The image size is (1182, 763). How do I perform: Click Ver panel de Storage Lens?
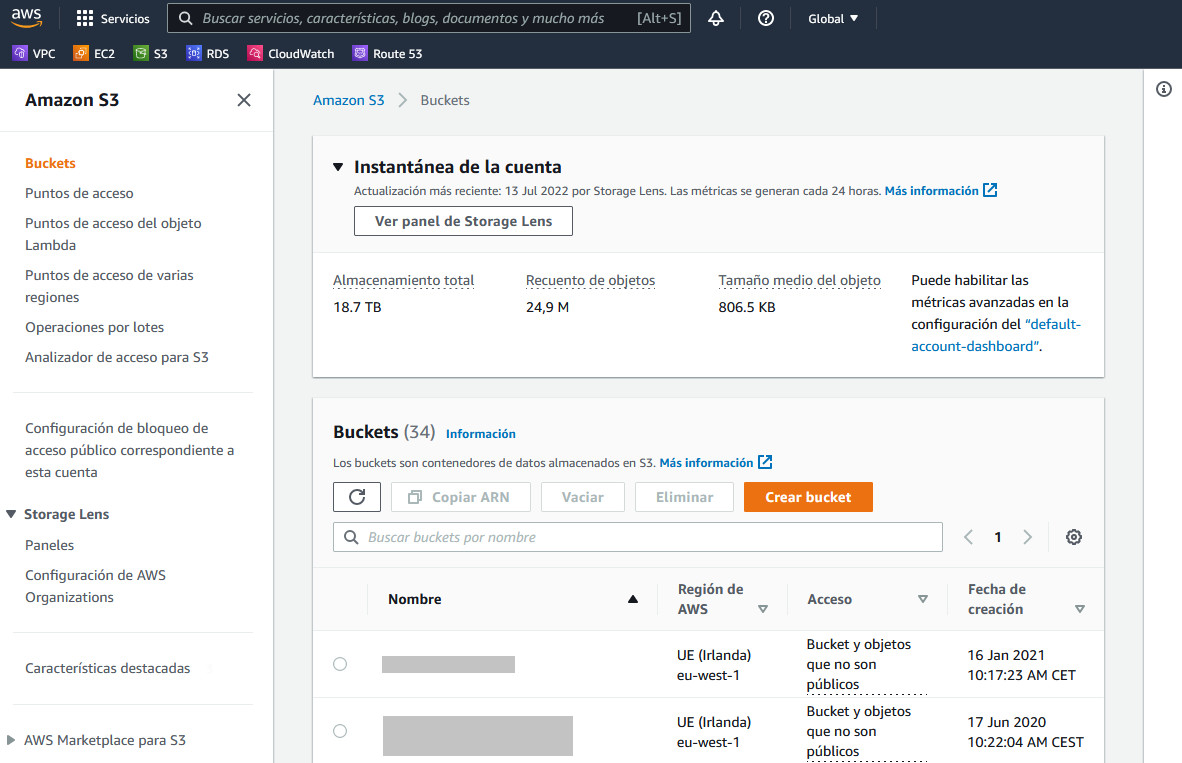pos(463,221)
